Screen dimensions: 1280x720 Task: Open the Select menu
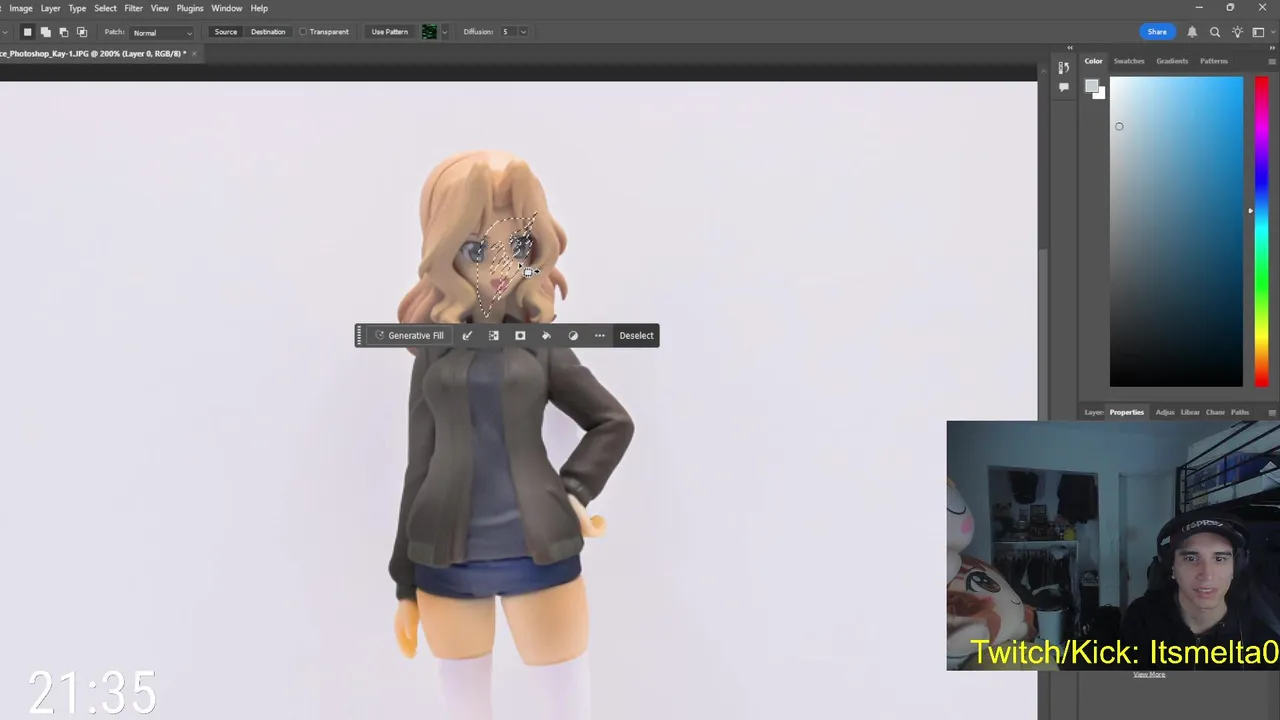pyautogui.click(x=105, y=8)
